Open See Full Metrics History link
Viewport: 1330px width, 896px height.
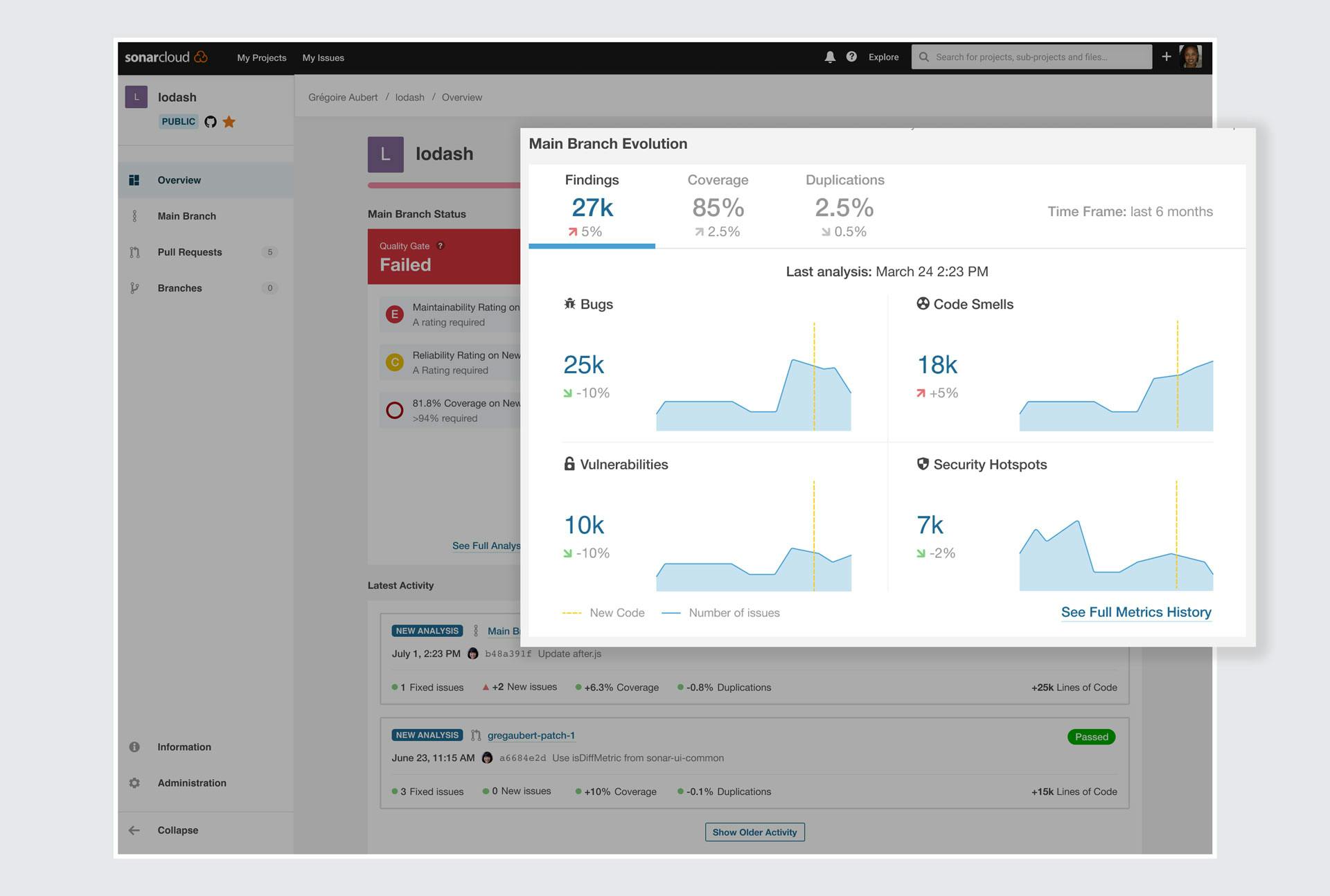1136,612
